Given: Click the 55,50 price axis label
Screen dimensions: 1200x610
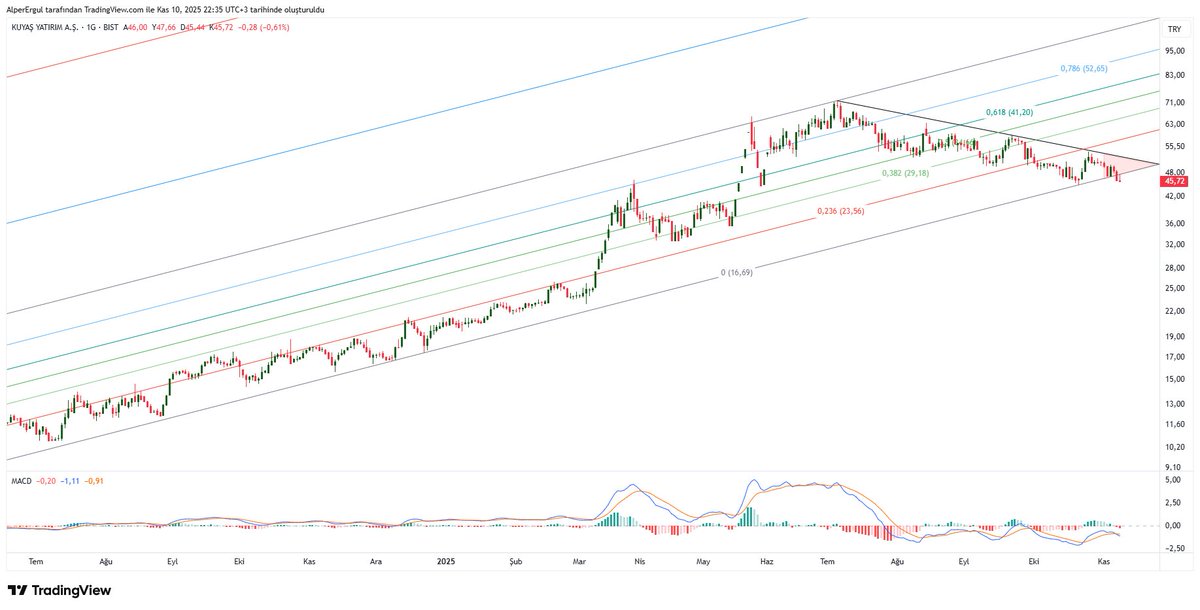Looking at the screenshot, I should [1174, 146].
